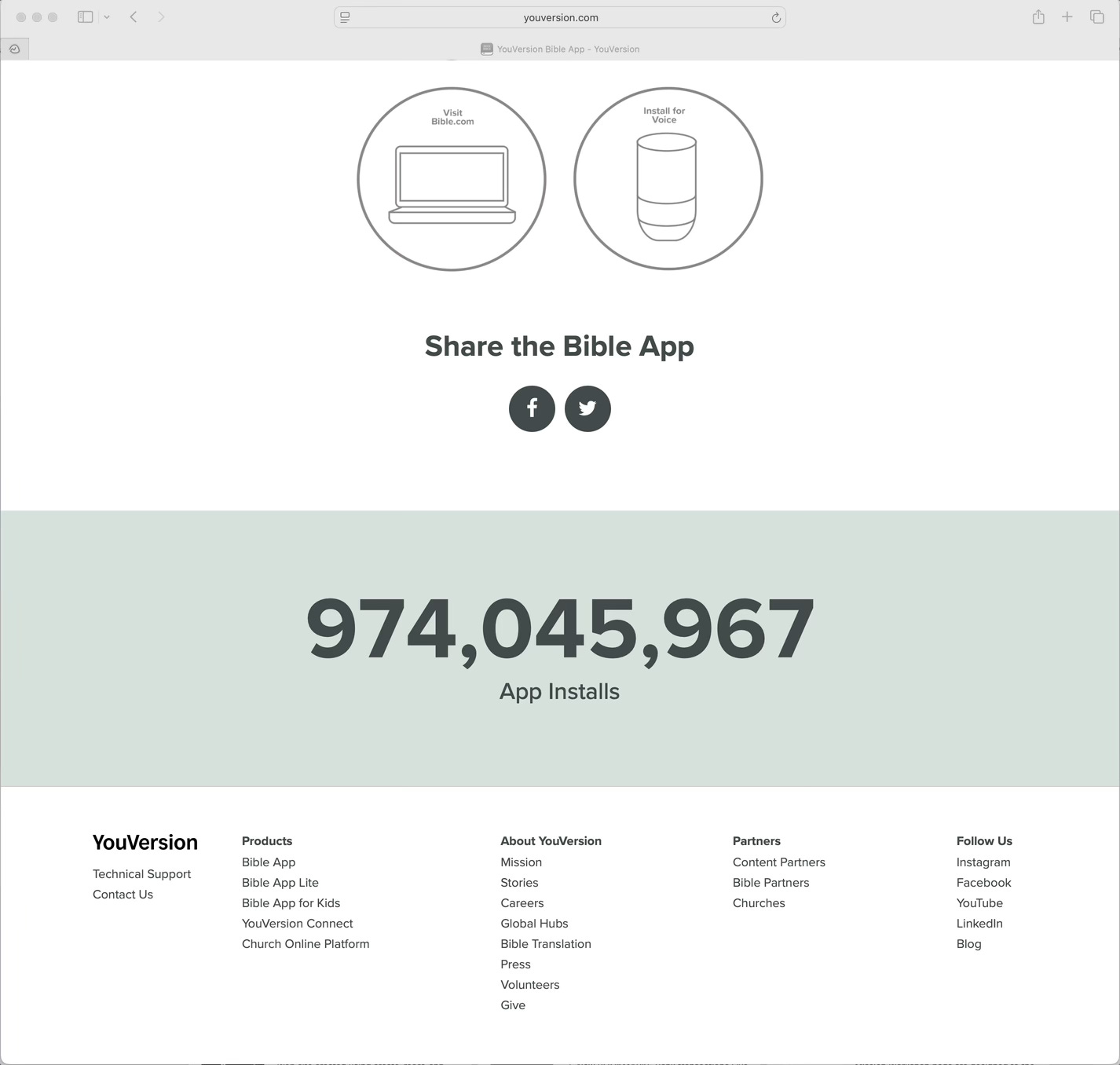Visit the Press page link
This screenshot has height=1065, width=1120.
pos(515,964)
